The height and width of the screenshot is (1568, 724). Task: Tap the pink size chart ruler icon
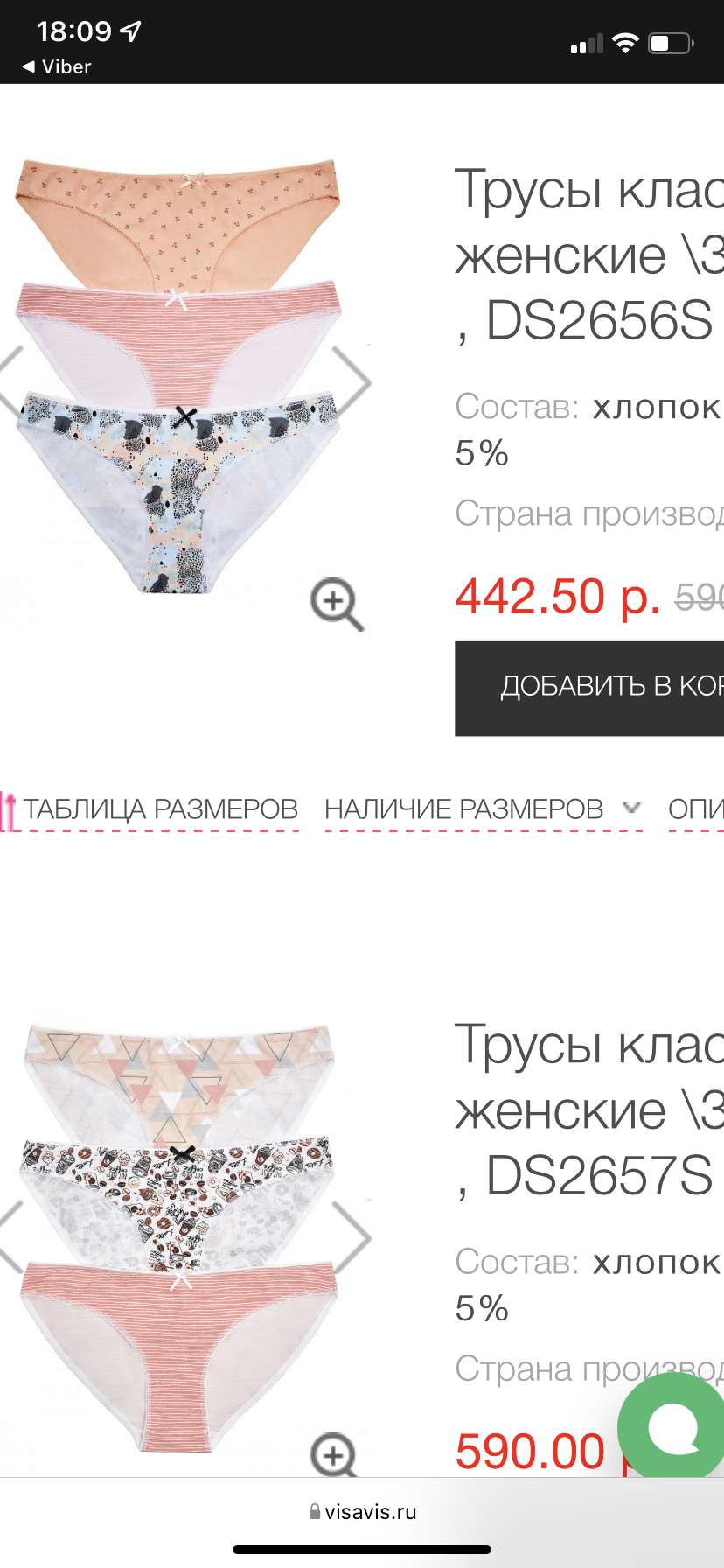pyautogui.click(x=9, y=809)
